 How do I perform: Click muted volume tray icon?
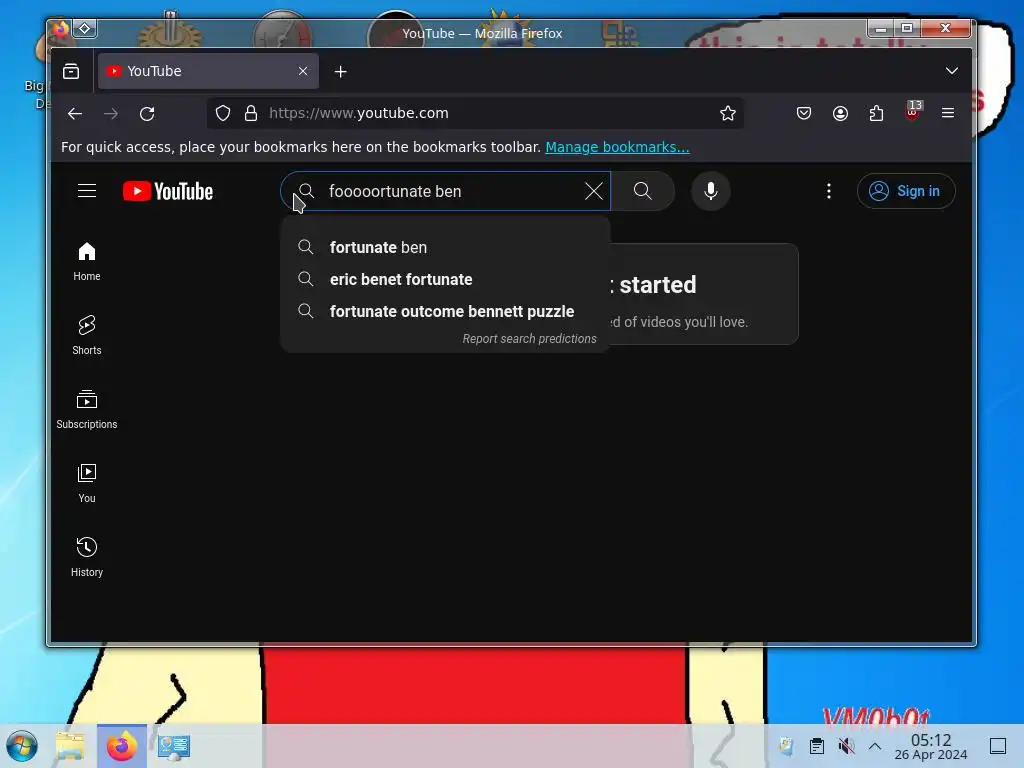(846, 746)
